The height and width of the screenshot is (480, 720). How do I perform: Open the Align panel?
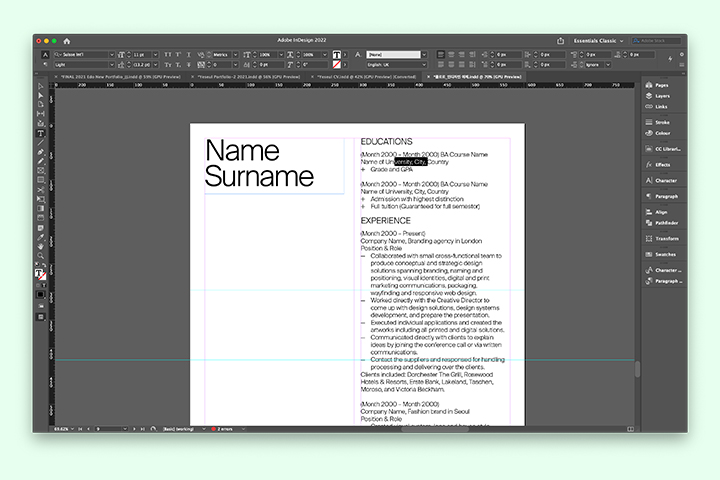click(656, 212)
